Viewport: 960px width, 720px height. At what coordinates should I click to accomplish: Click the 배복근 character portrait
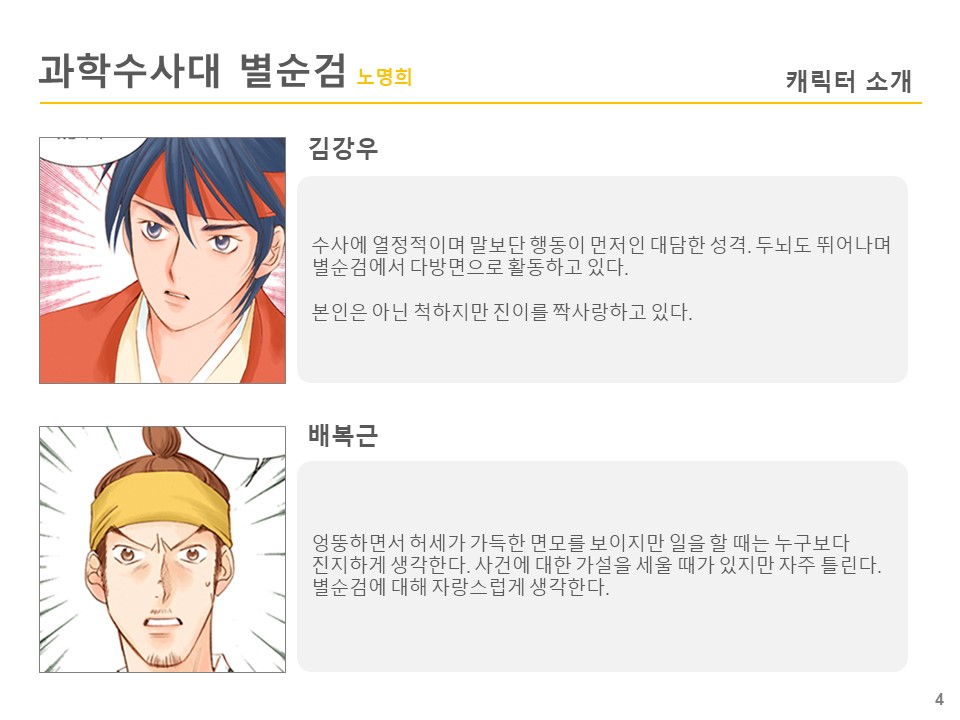162,549
